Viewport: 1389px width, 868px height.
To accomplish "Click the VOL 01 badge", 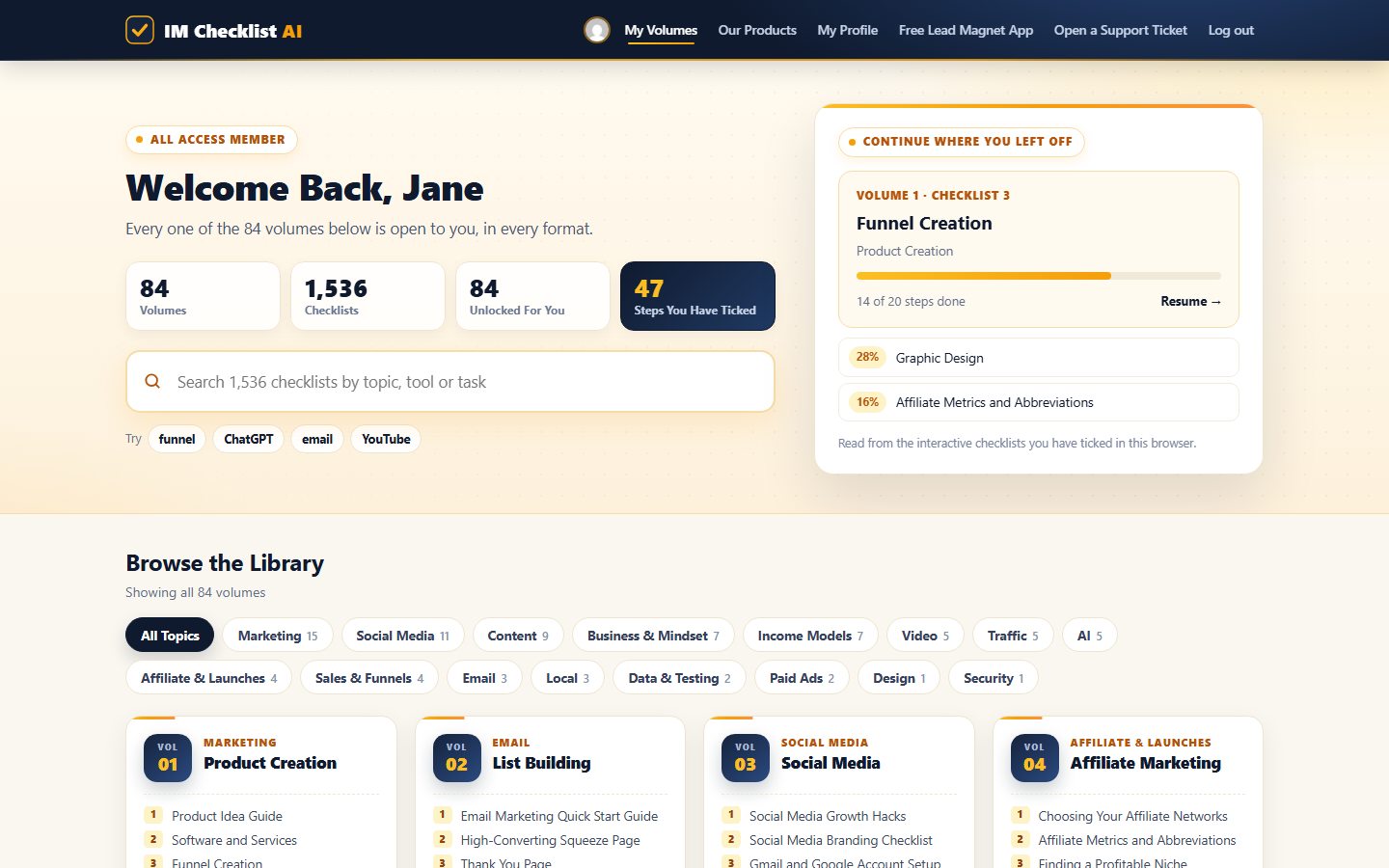I will [168, 757].
